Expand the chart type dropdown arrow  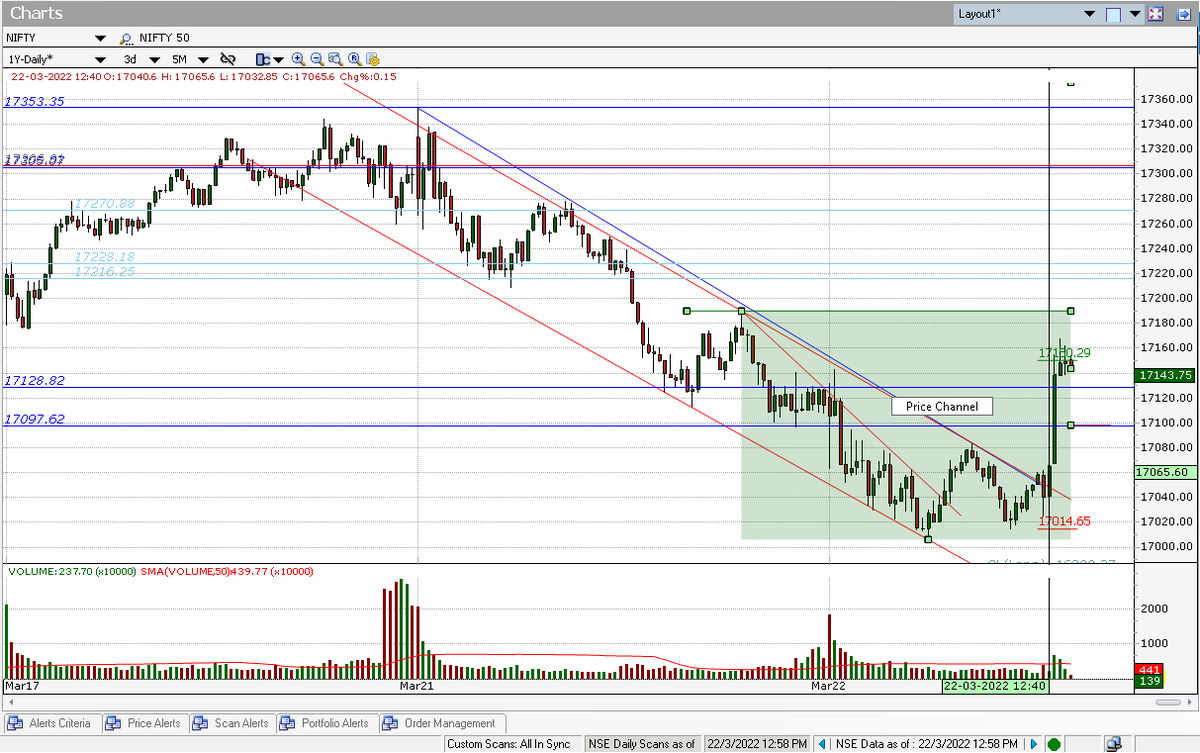278,59
